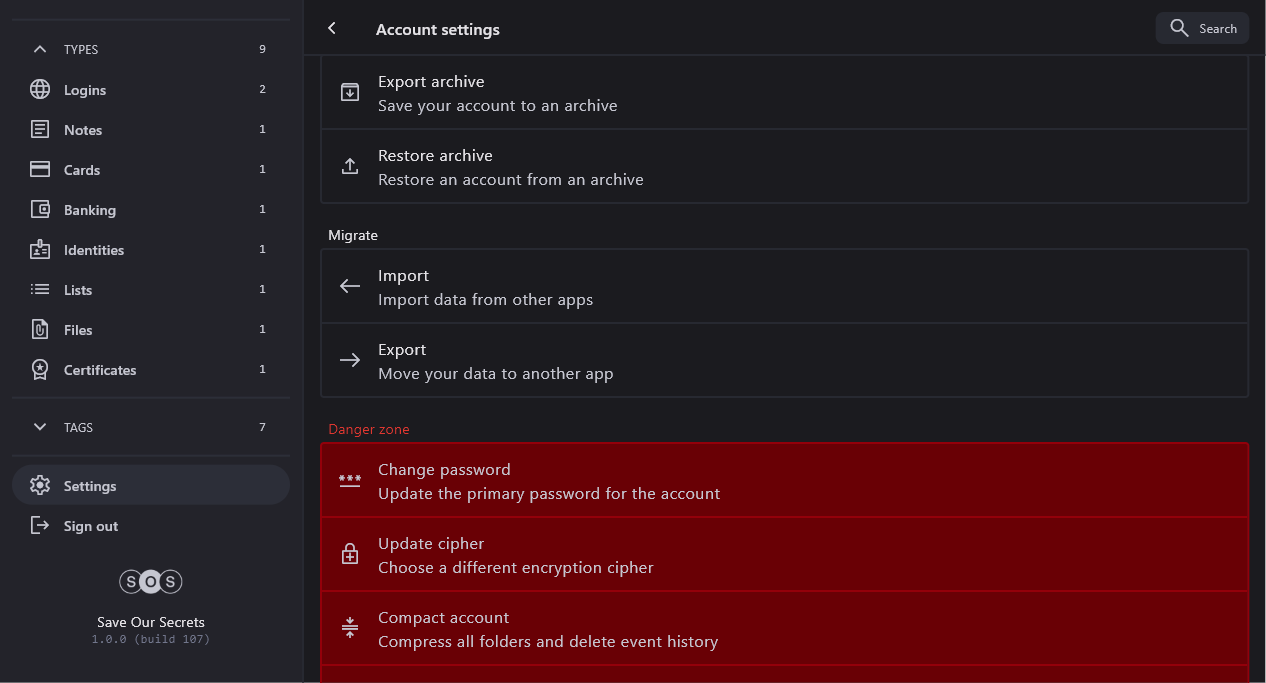Click the Files attachment icon
The height and width of the screenshot is (683, 1266).
[40, 329]
